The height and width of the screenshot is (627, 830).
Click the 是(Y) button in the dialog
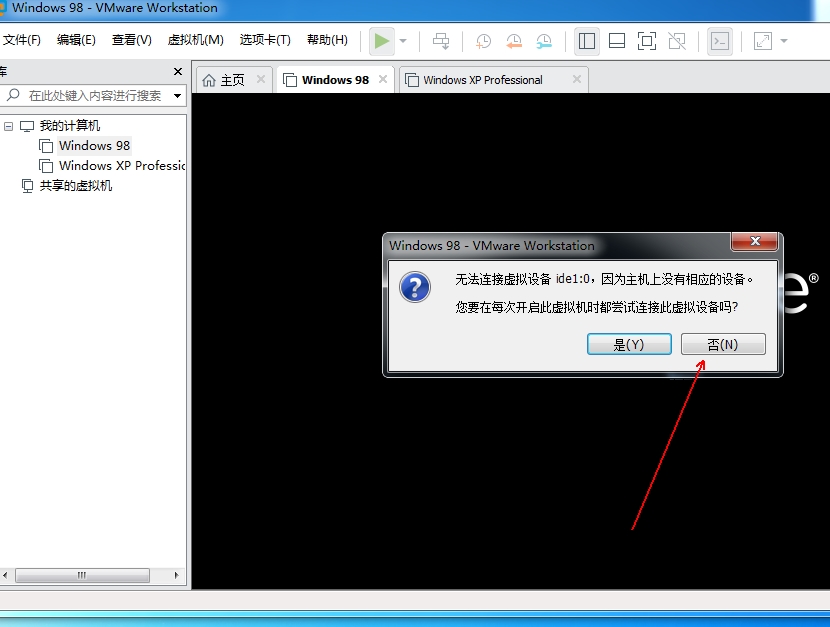[x=629, y=344]
